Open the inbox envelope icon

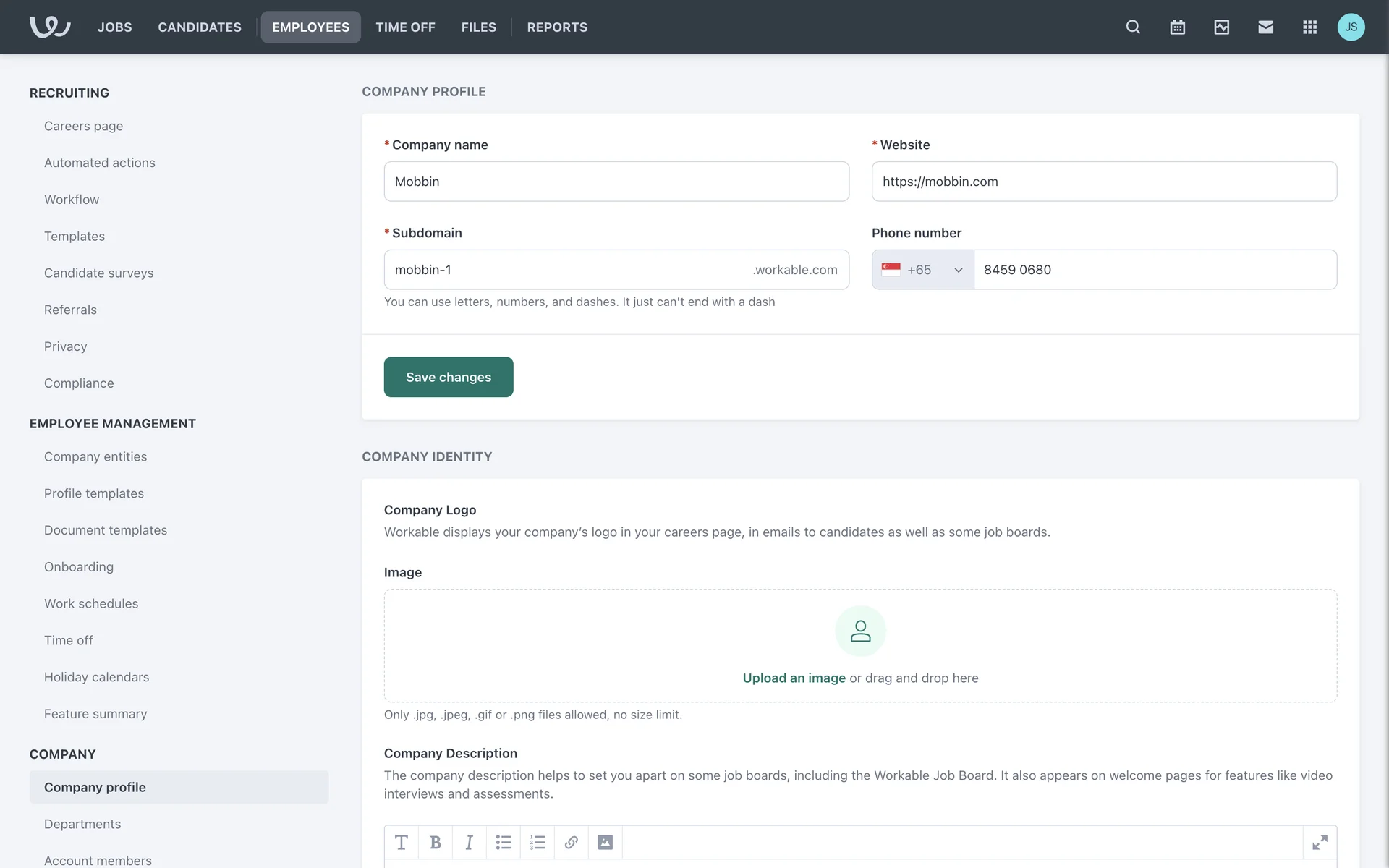click(x=1265, y=27)
